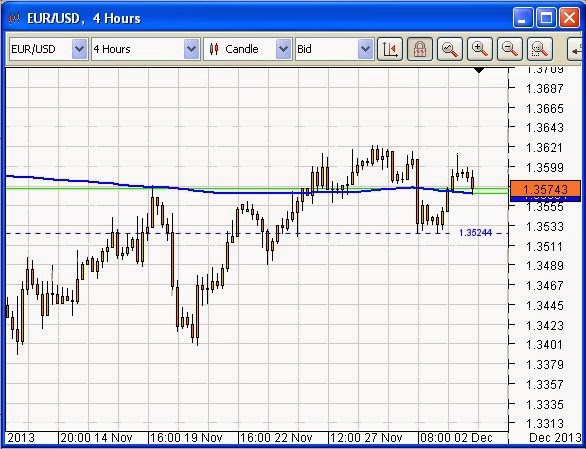Click the black triangle marker atop chart

(479, 70)
